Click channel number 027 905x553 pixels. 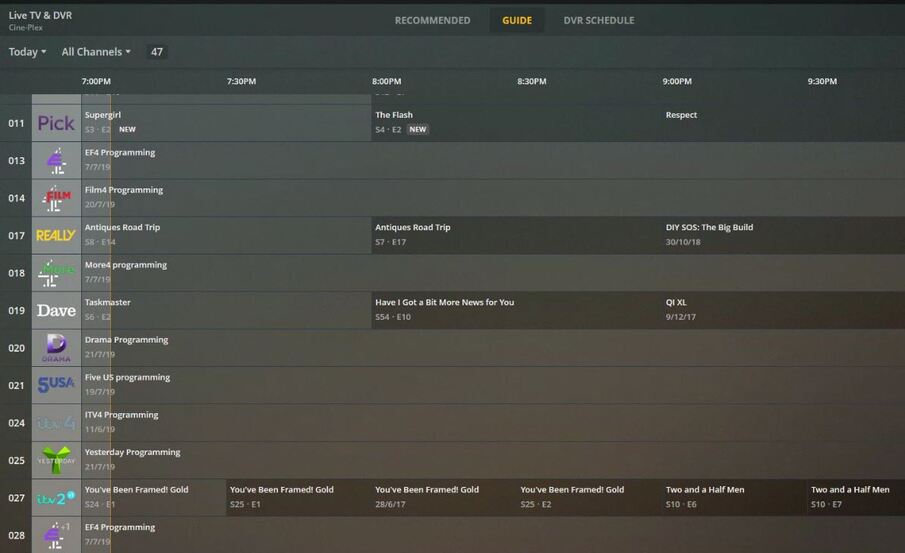coord(16,498)
